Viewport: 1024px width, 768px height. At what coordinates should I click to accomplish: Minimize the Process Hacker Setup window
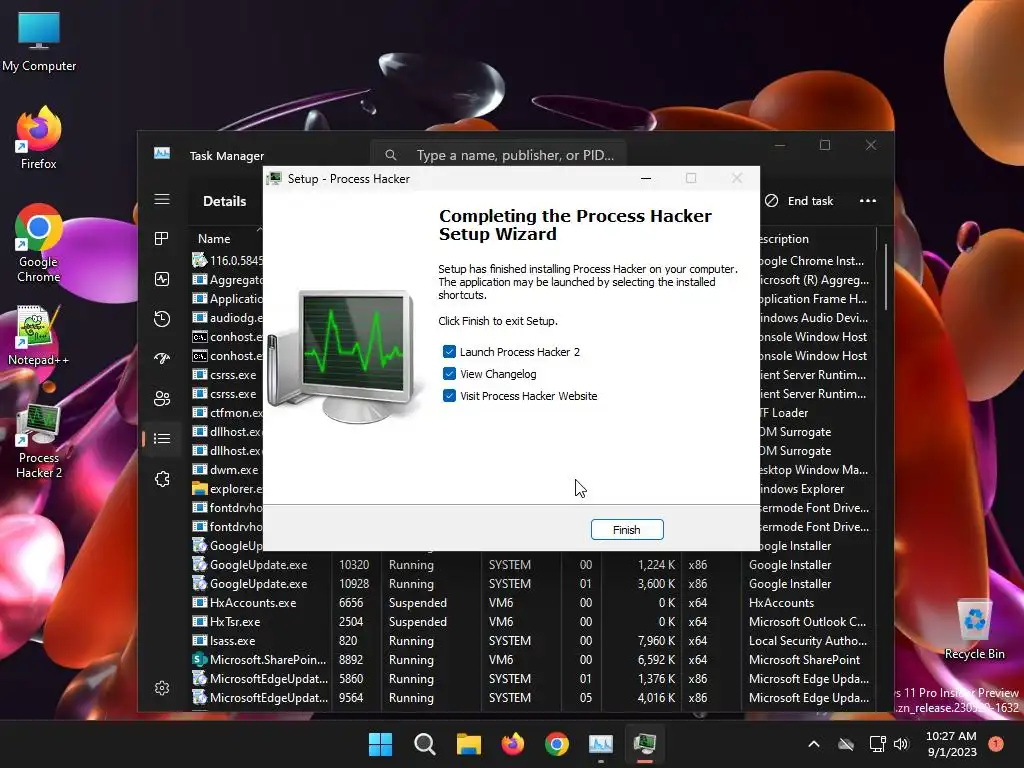click(646, 178)
